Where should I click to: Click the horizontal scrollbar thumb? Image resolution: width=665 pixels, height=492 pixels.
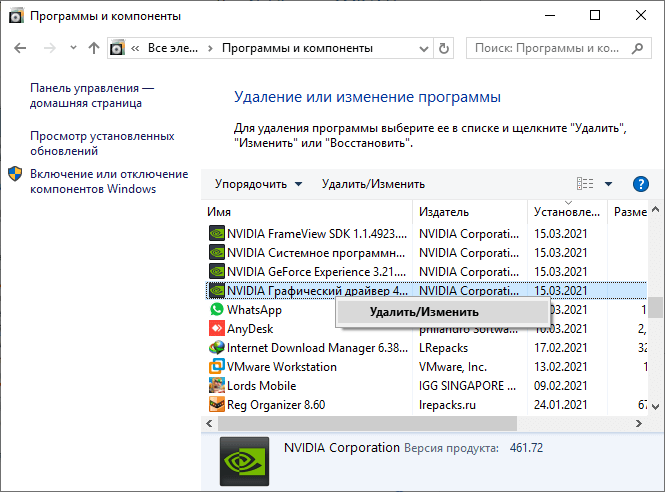367,423
